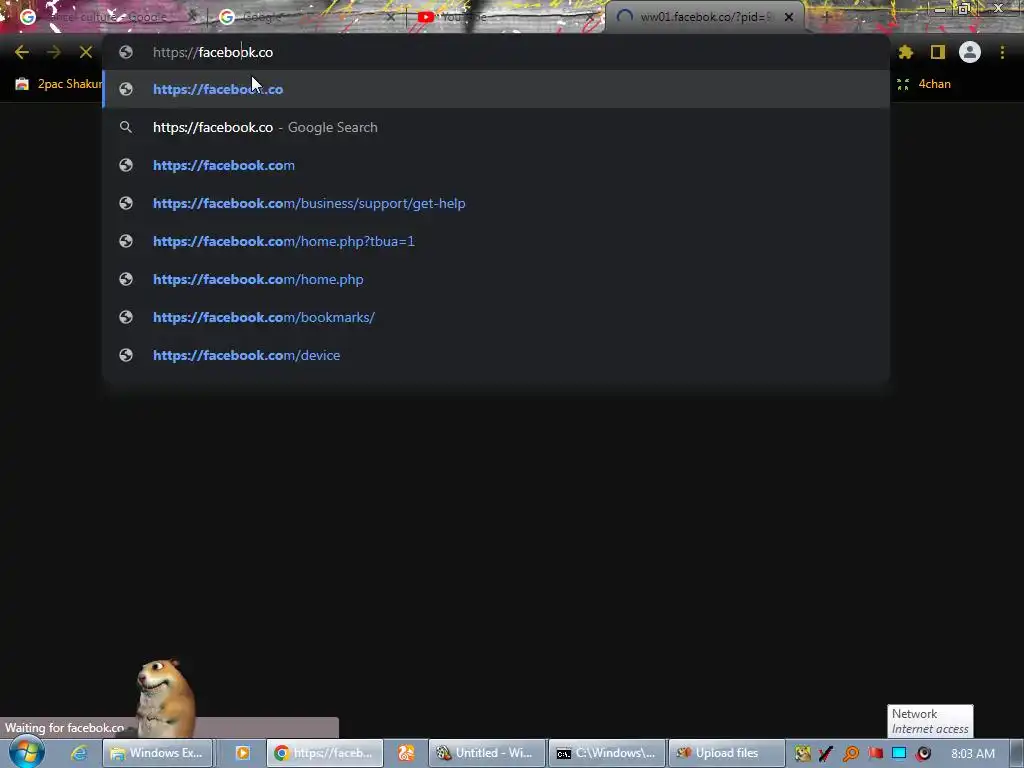
Task: Select the facebook.com/home.php suggestion
Action: coord(496,279)
